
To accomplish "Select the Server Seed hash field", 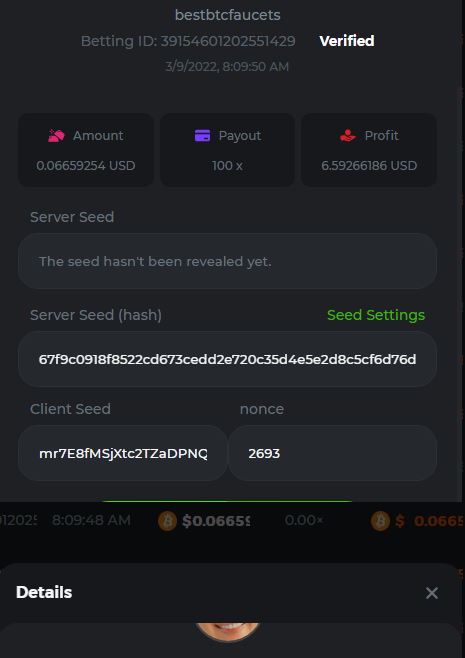I will pos(227,359).
